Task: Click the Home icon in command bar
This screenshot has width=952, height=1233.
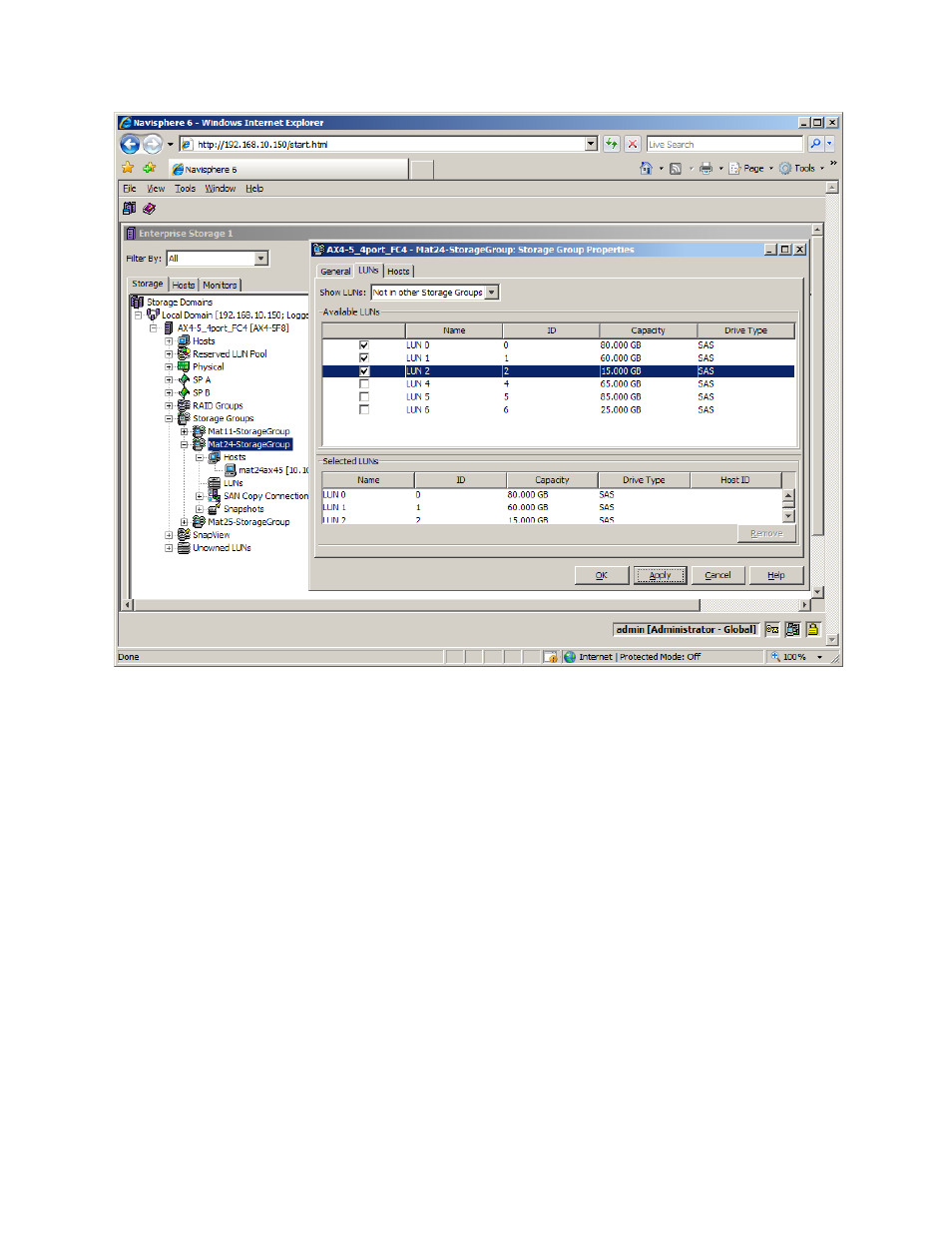Action: 647,168
